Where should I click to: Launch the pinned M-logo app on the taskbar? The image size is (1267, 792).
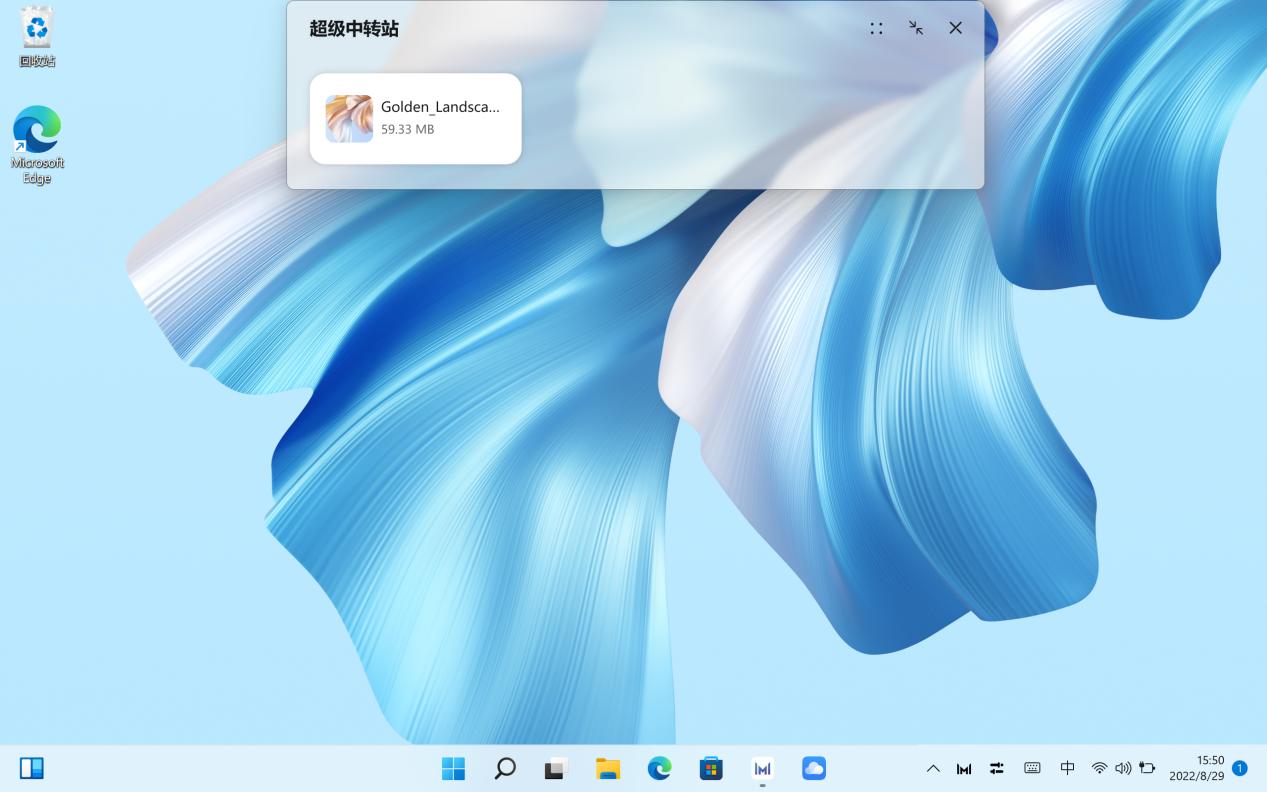click(762, 768)
